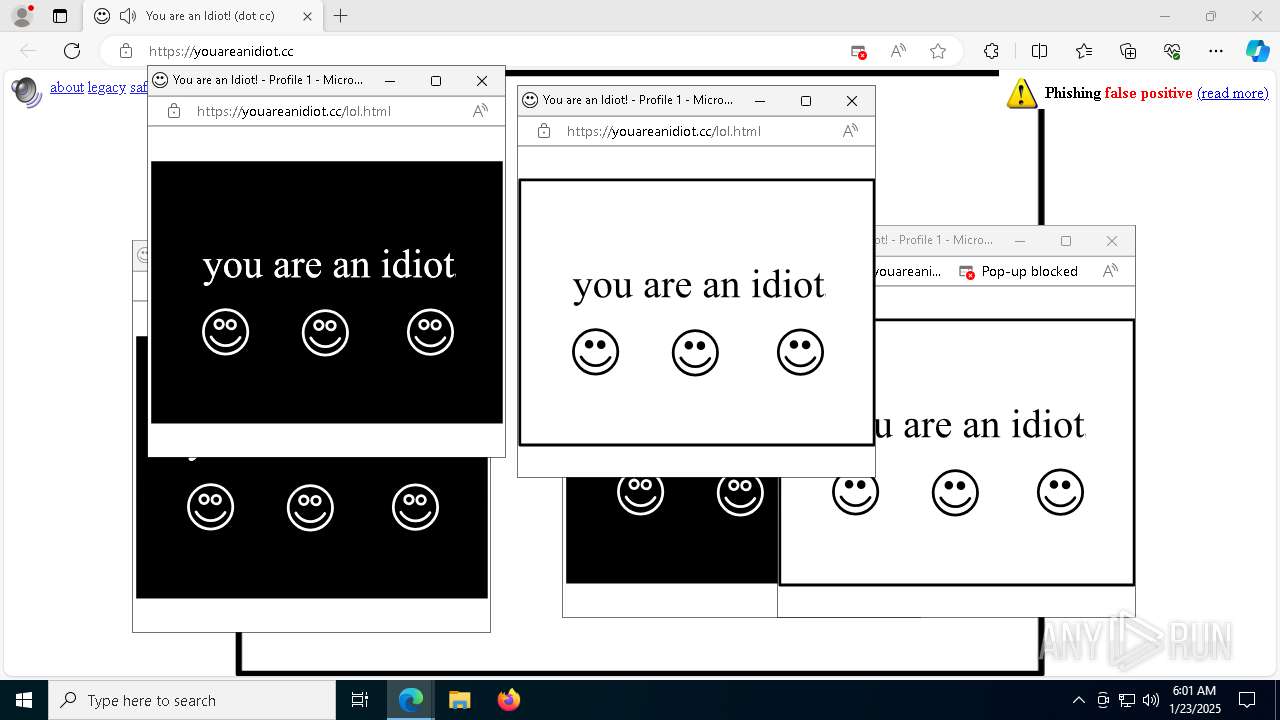
Task: Click address bar of black lol.html popup
Action: pyautogui.click(x=294, y=111)
